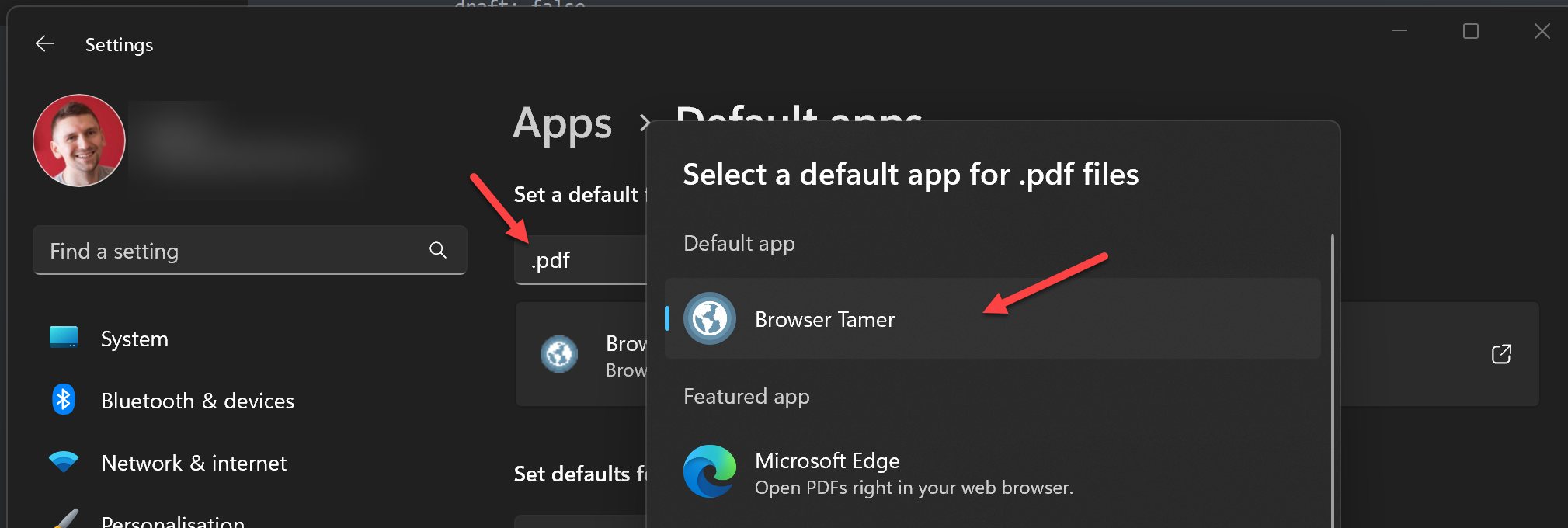The height and width of the screenshot is (528, 1568).
Task: Click the dialog's vertical scrollbar
Action: click(1333, 380)
